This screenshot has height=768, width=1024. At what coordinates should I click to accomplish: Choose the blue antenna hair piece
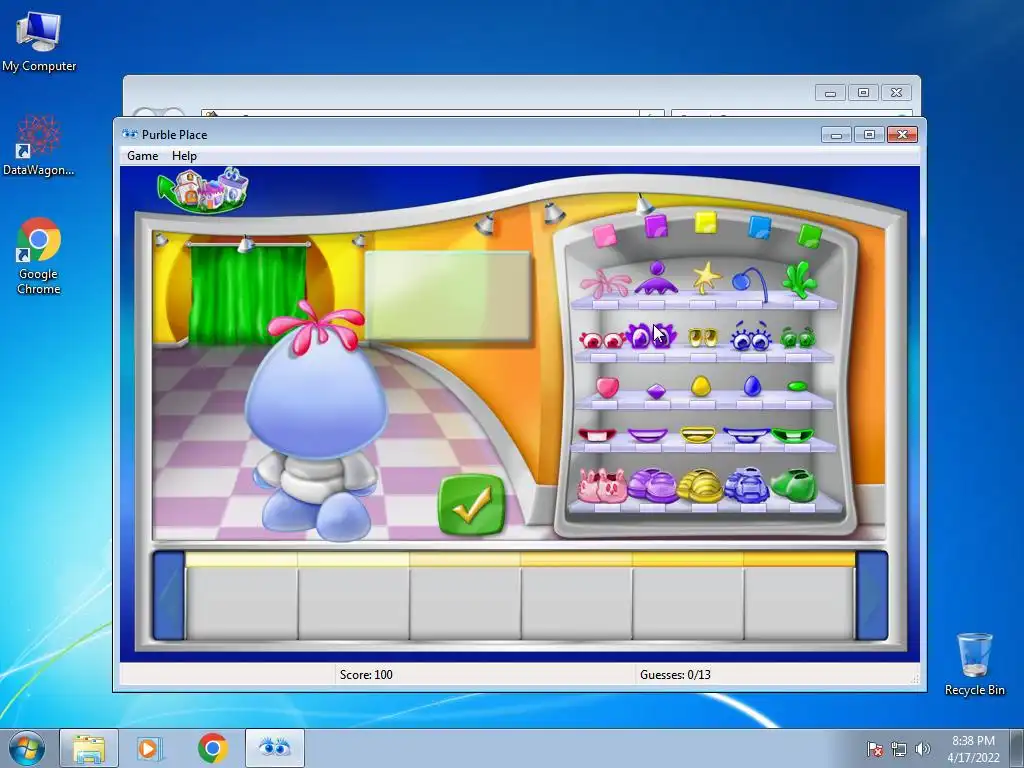coord(749,283)
